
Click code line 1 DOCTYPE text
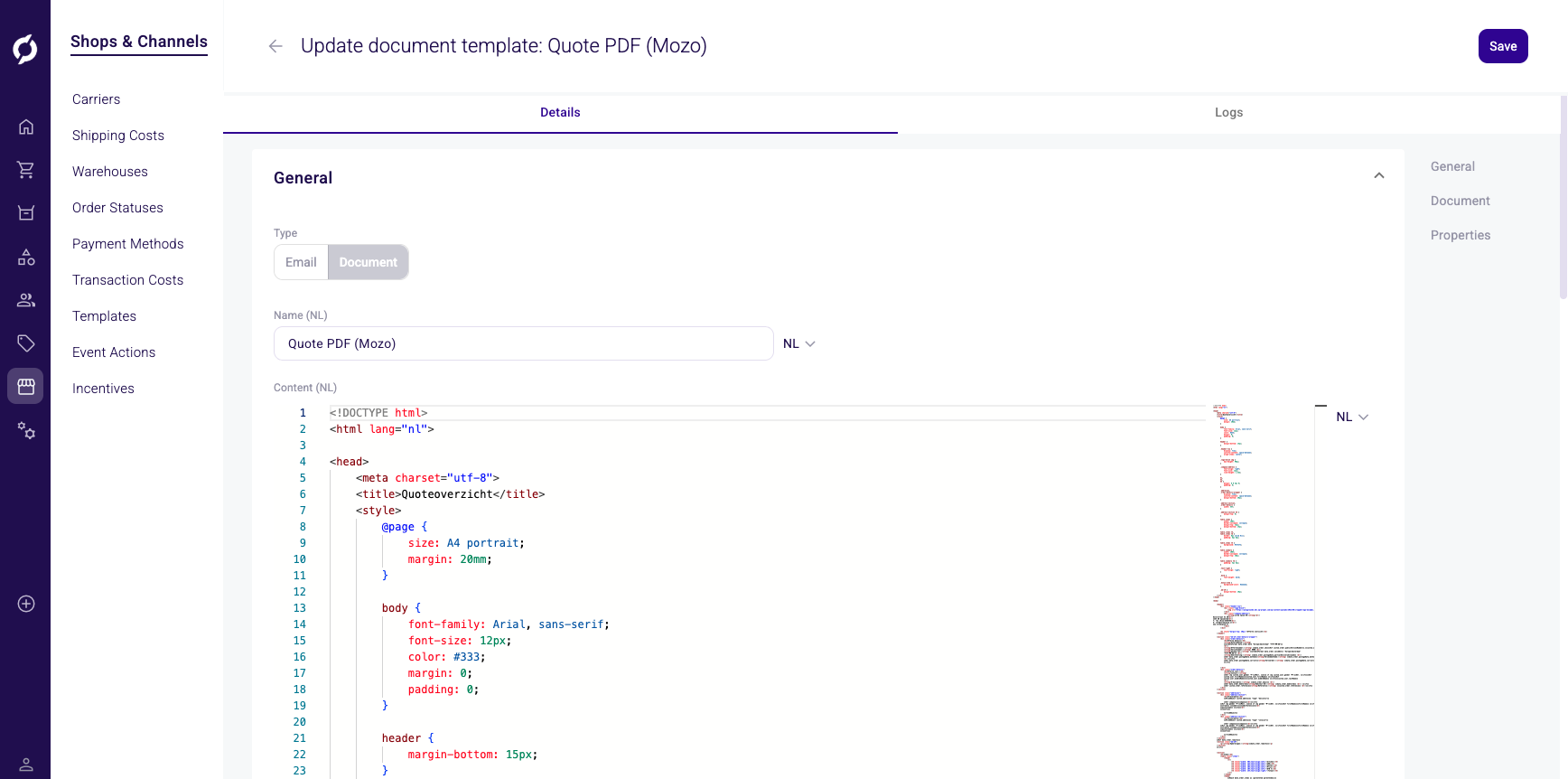click(x=378, y=413)
